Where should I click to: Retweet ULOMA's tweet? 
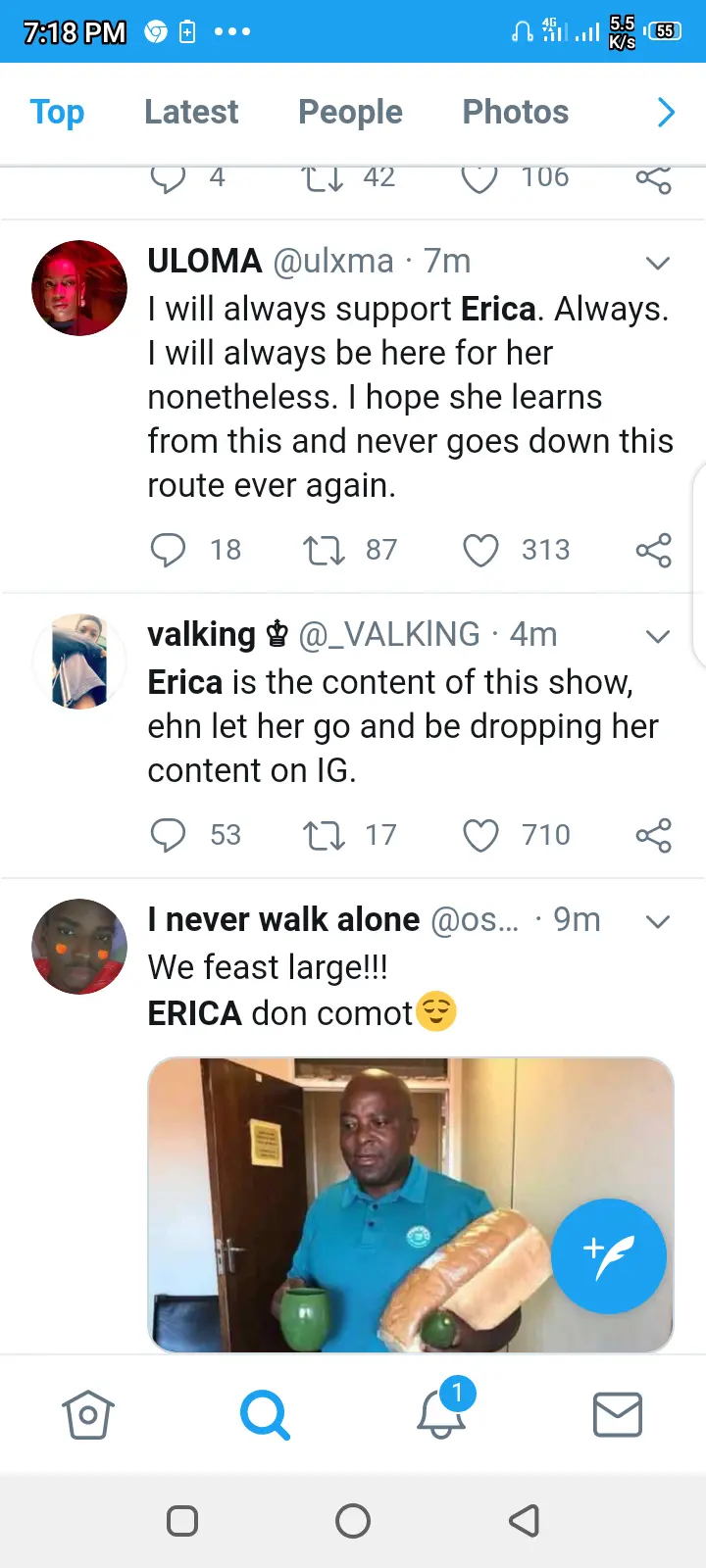pos(324,550)
